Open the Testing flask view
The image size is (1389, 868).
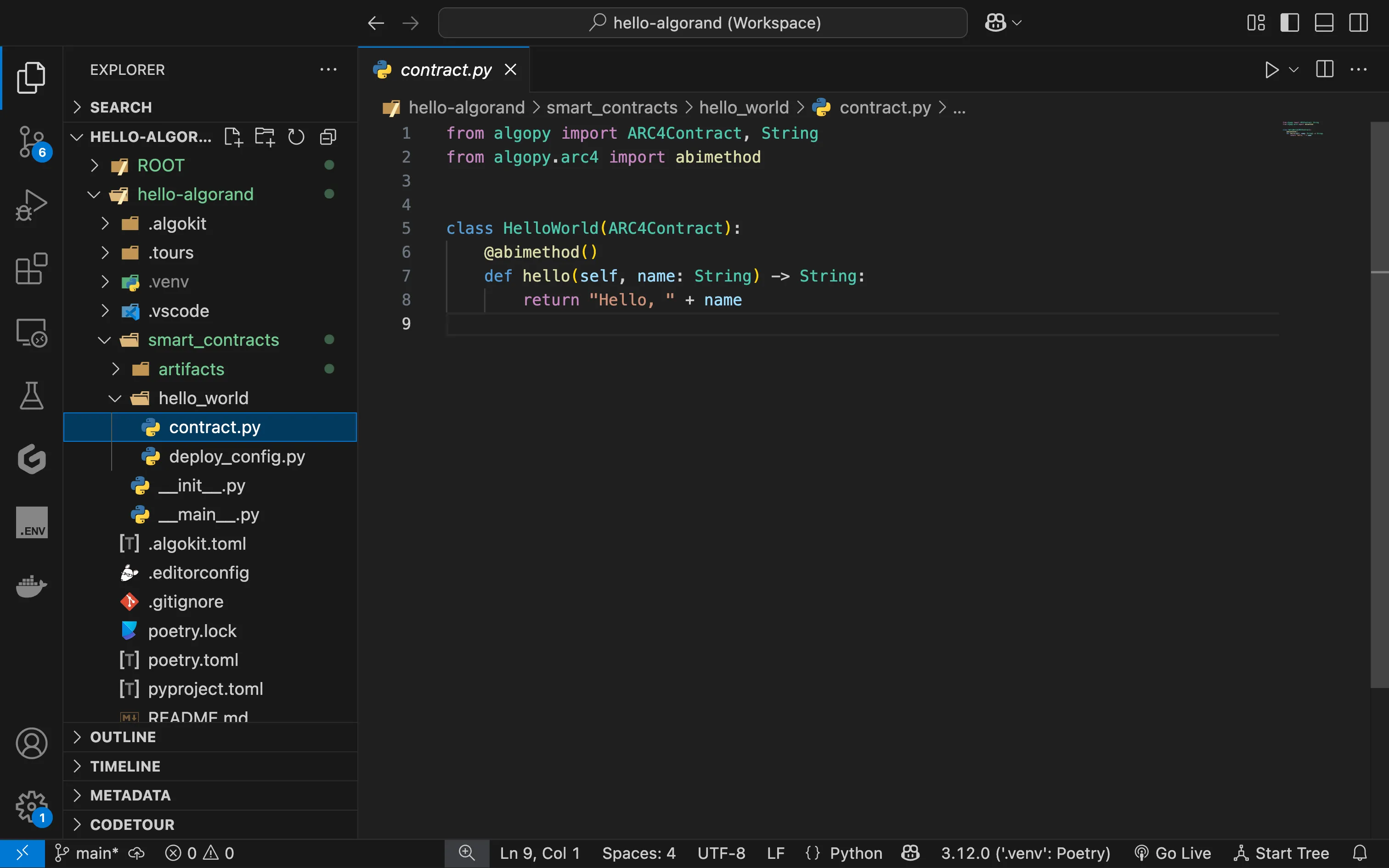[x=31, y=395]
